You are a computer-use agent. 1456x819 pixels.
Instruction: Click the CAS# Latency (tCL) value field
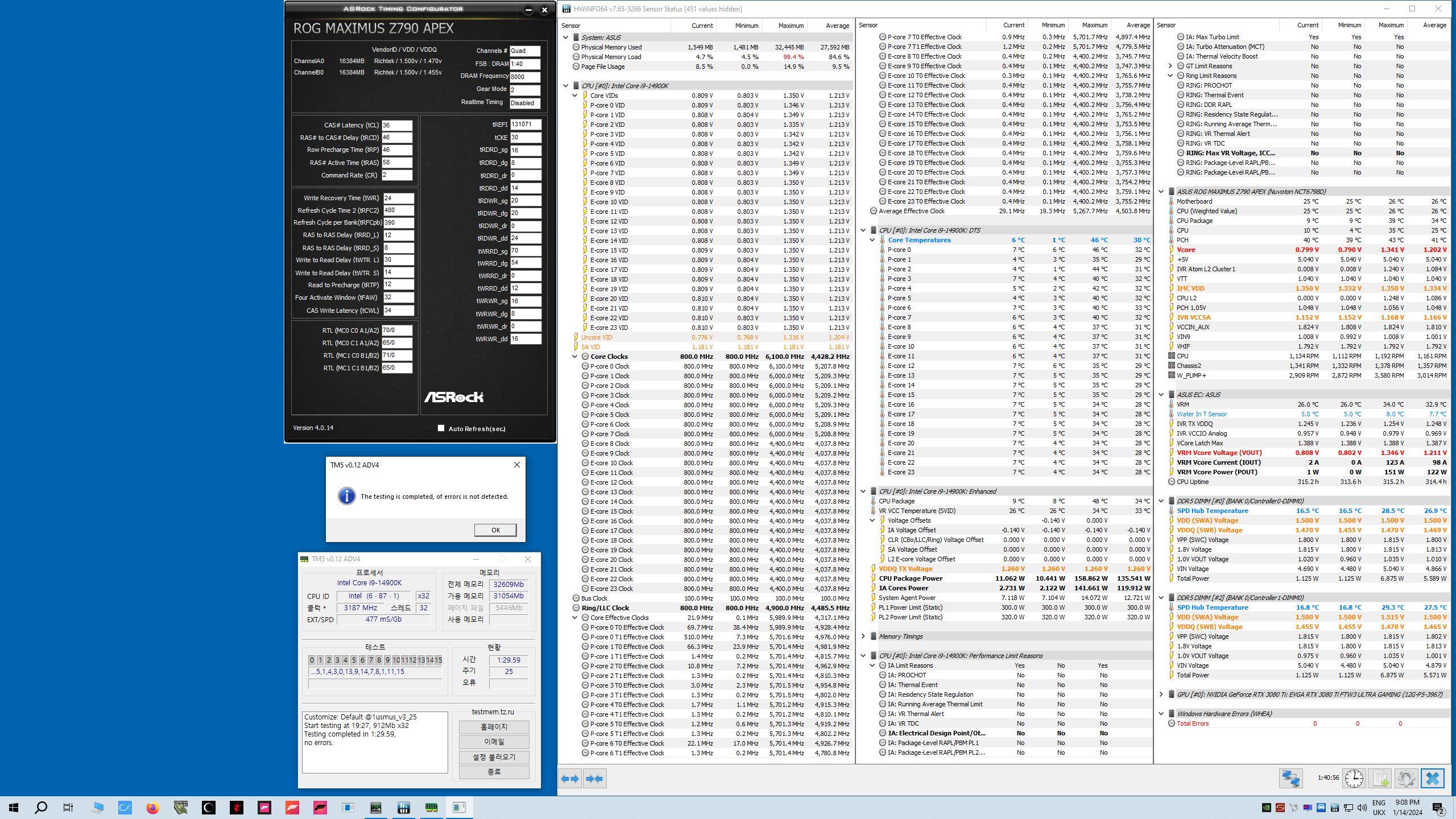396,125
